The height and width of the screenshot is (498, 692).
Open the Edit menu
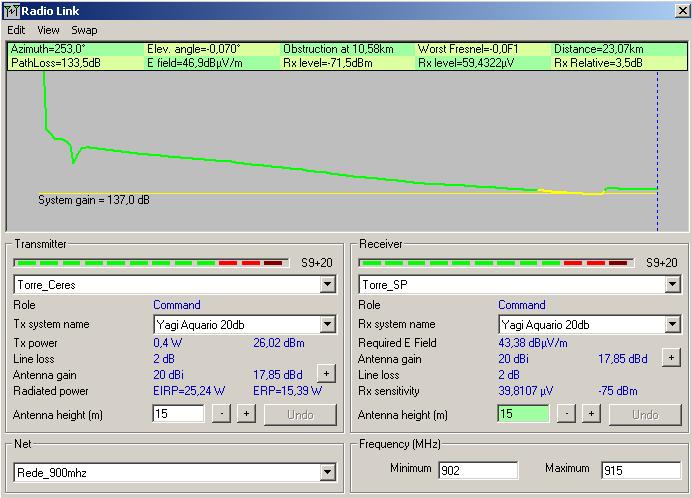(x=16, y=30)
